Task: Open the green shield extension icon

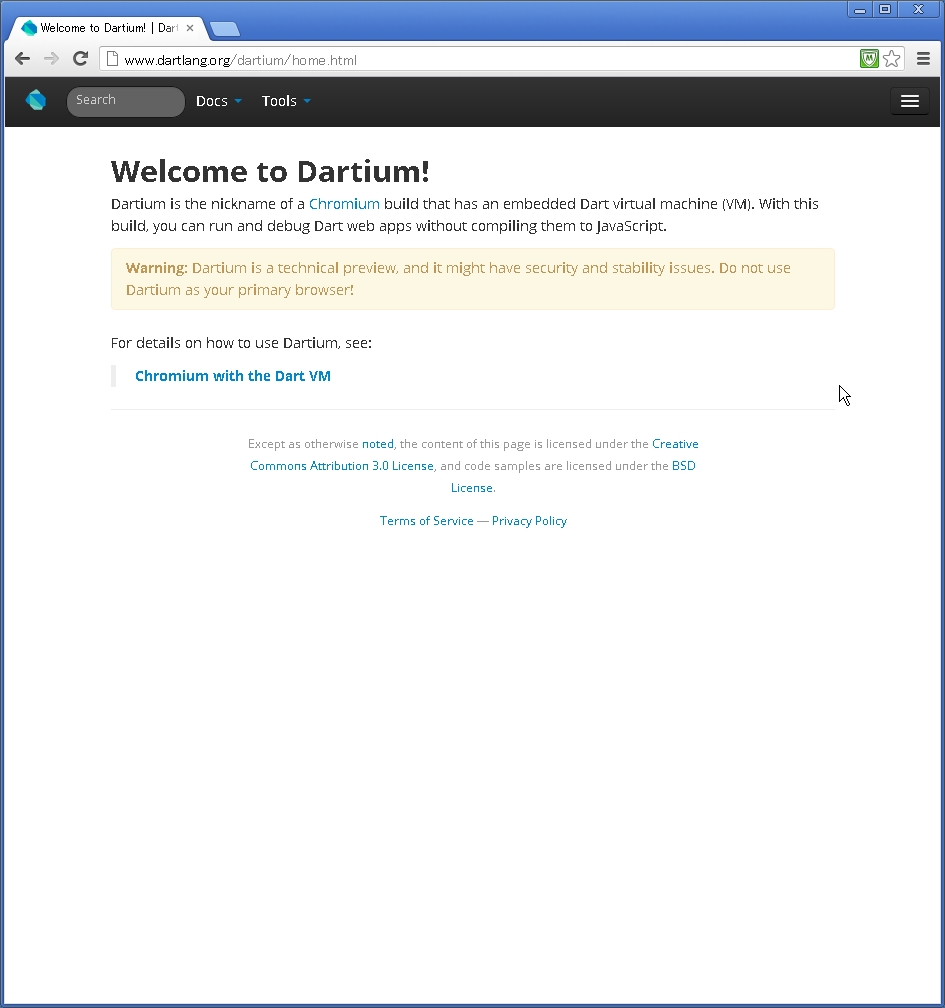Action: click(x=869, y=59)
